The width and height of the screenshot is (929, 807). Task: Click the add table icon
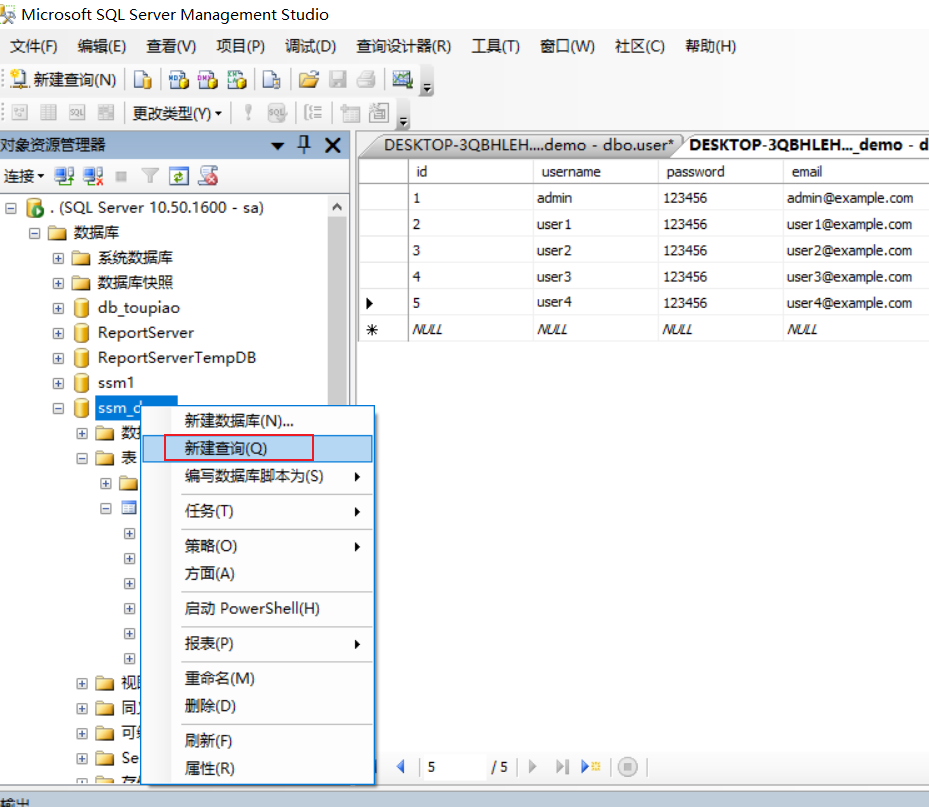click(x=350, y=113)
